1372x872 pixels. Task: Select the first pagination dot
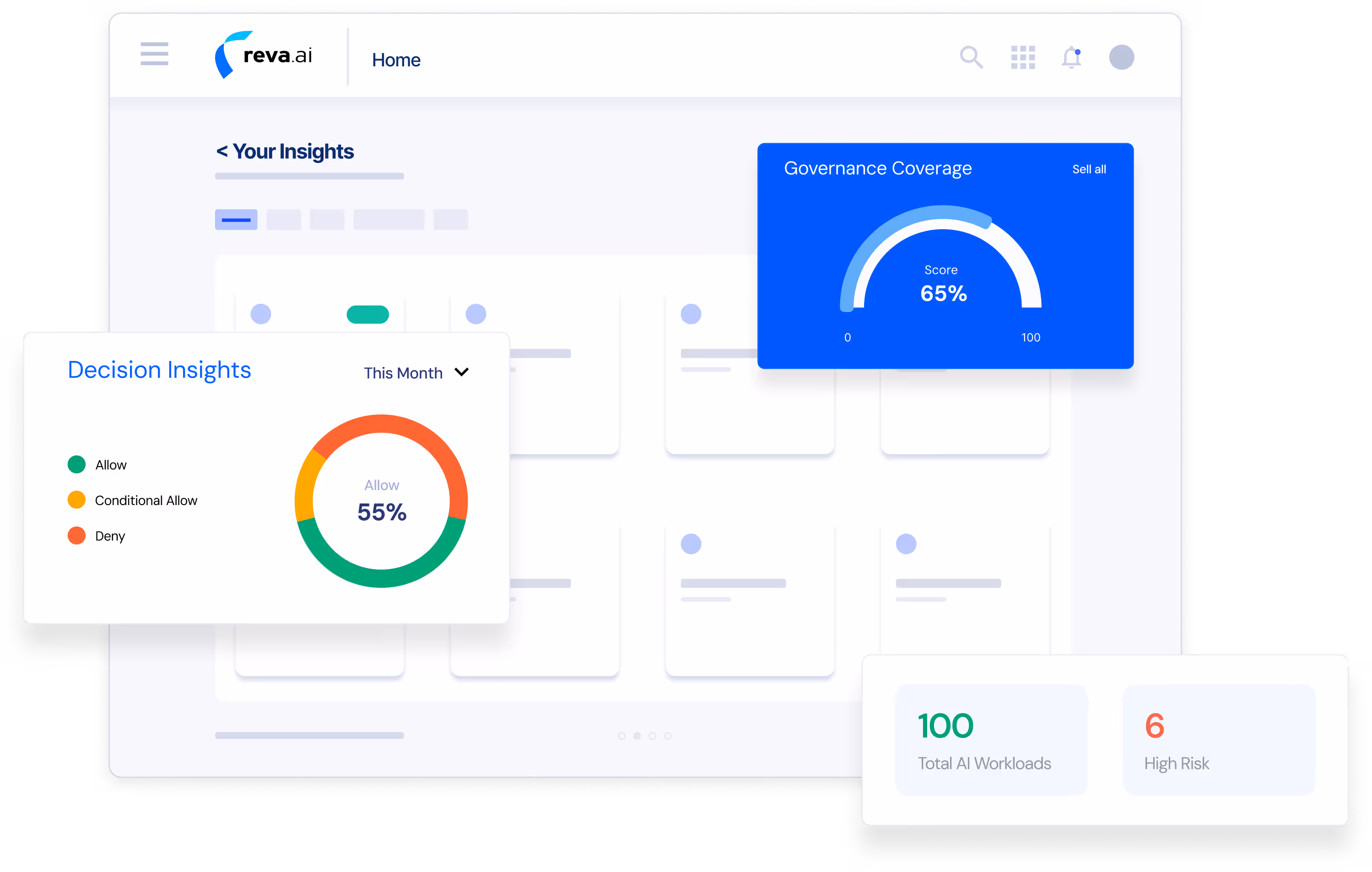coord(621,736)
